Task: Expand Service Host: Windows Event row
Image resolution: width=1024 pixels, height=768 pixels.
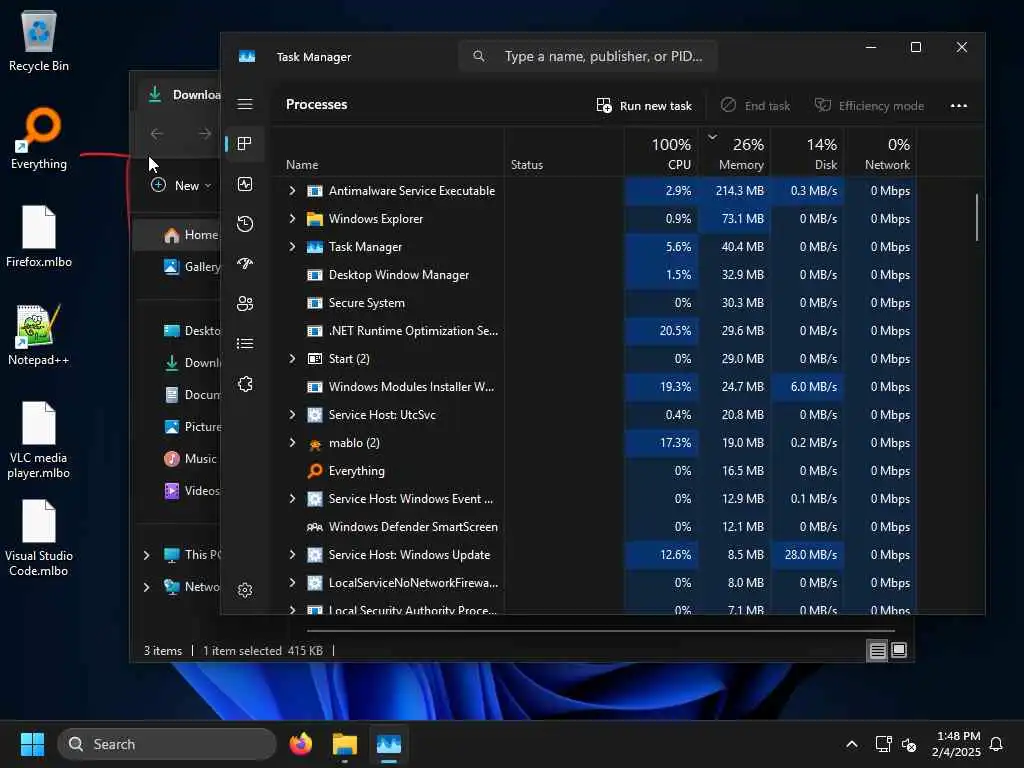Action: [x=292, y=499]
